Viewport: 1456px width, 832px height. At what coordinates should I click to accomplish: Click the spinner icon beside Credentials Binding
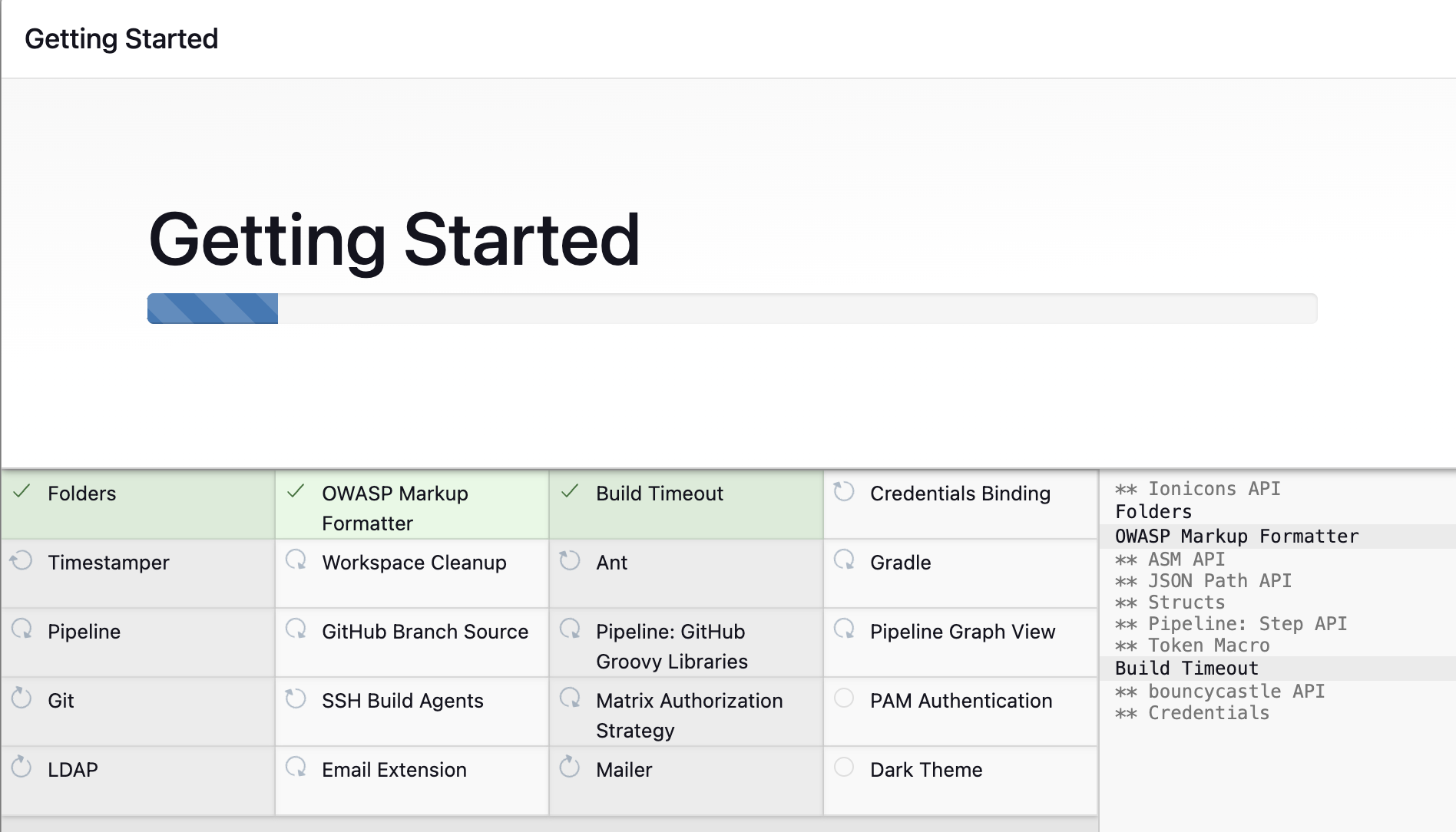pos(844,491)
